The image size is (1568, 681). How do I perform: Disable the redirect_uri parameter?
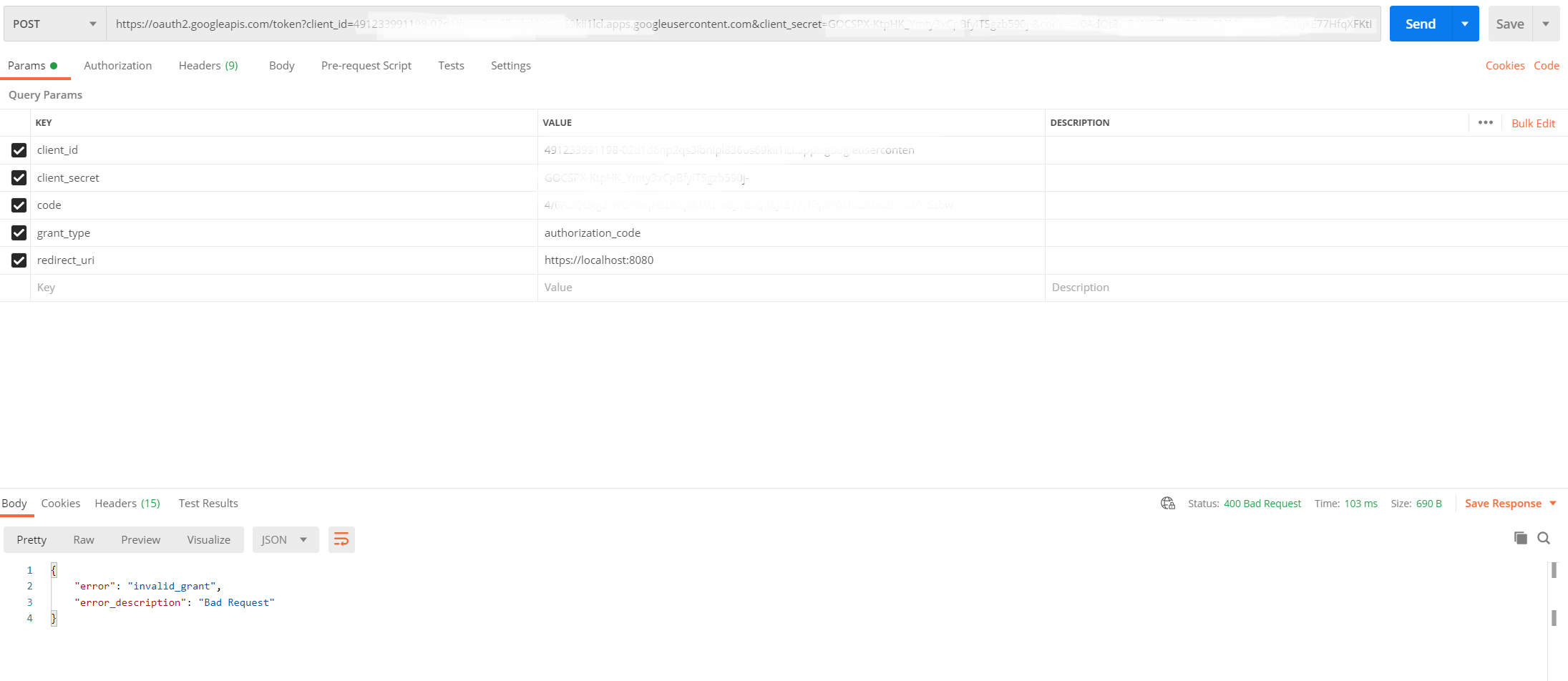[x=19, y=260]
